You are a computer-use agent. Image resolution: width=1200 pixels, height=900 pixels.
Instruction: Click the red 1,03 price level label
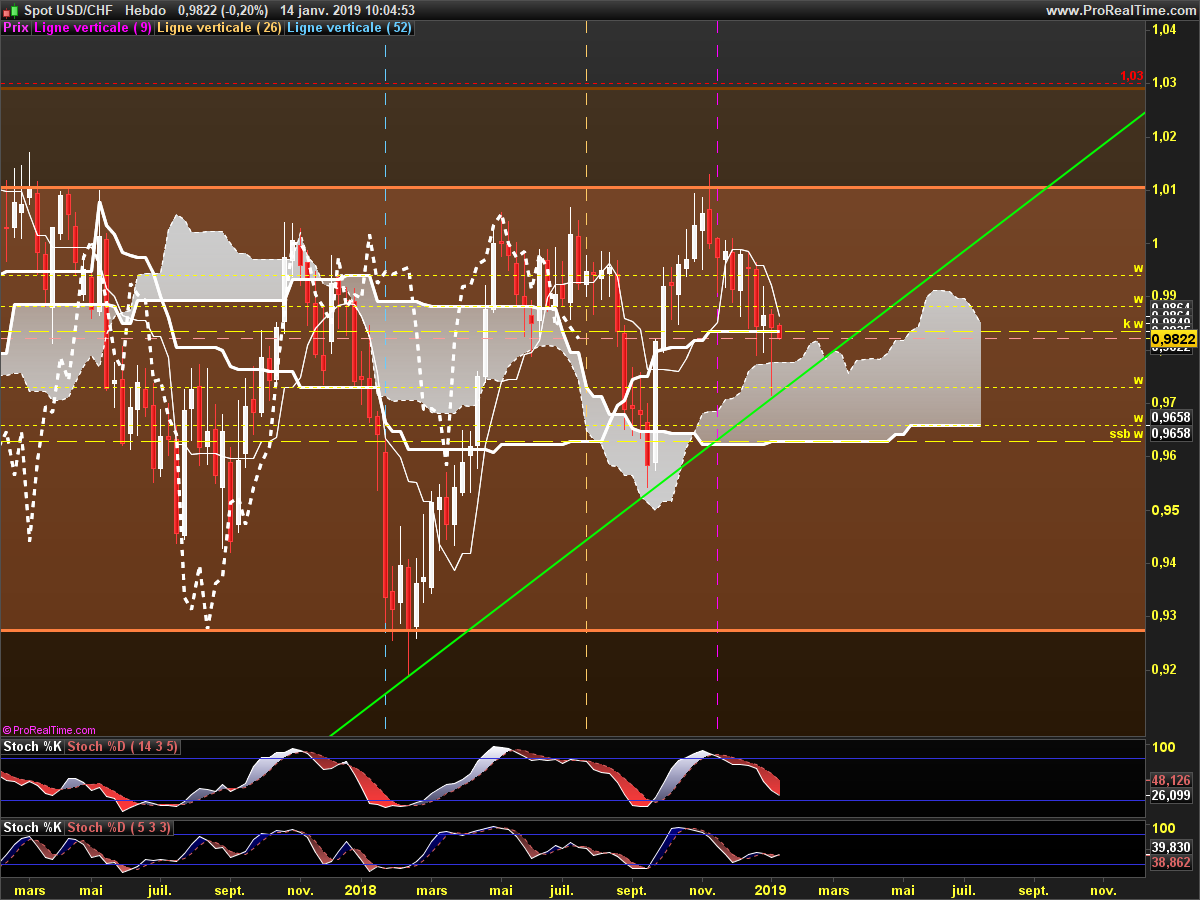point(1130,76)
